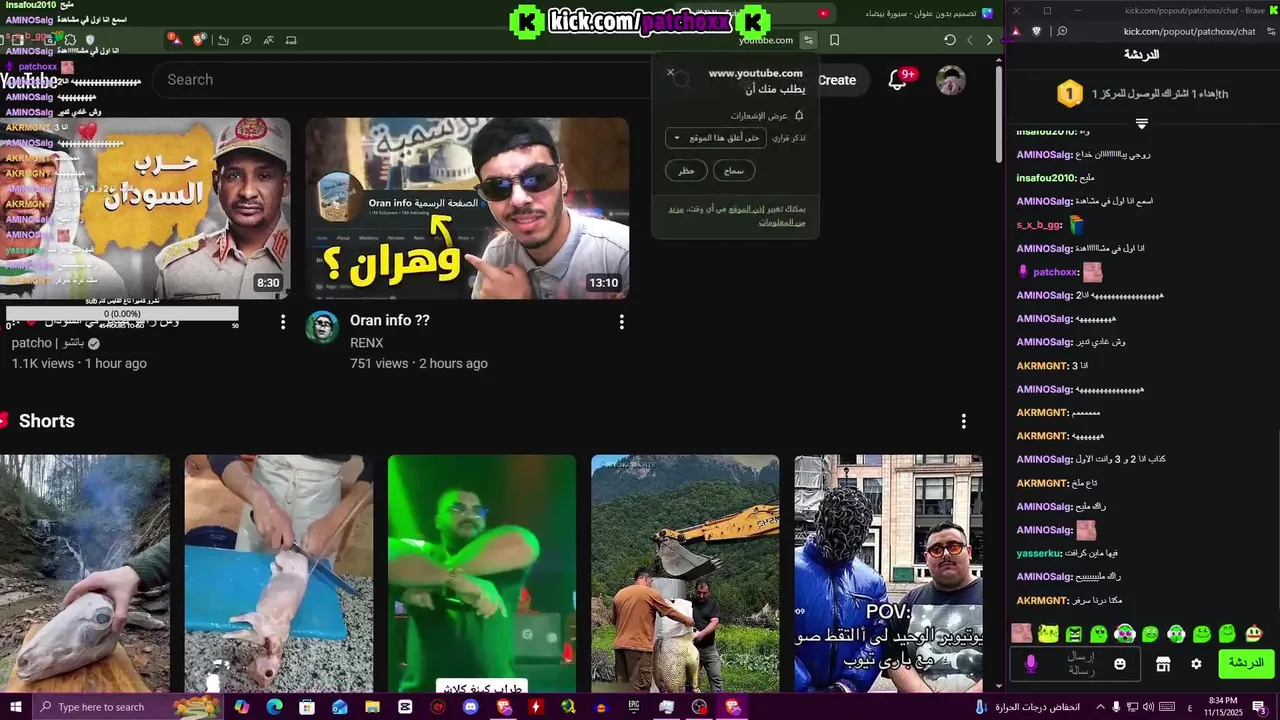Screen dimensions: 1280x720
Task: Open the taskbar notification center
Action: pos(1259,707)
